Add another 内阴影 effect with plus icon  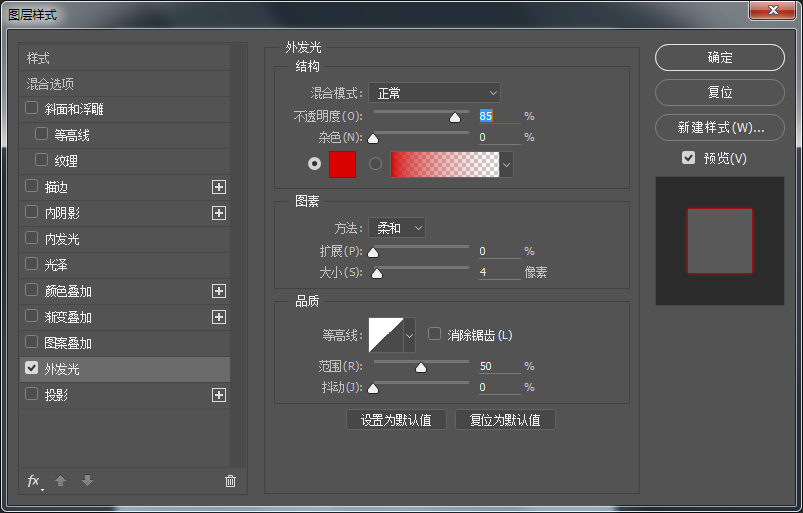219,213
